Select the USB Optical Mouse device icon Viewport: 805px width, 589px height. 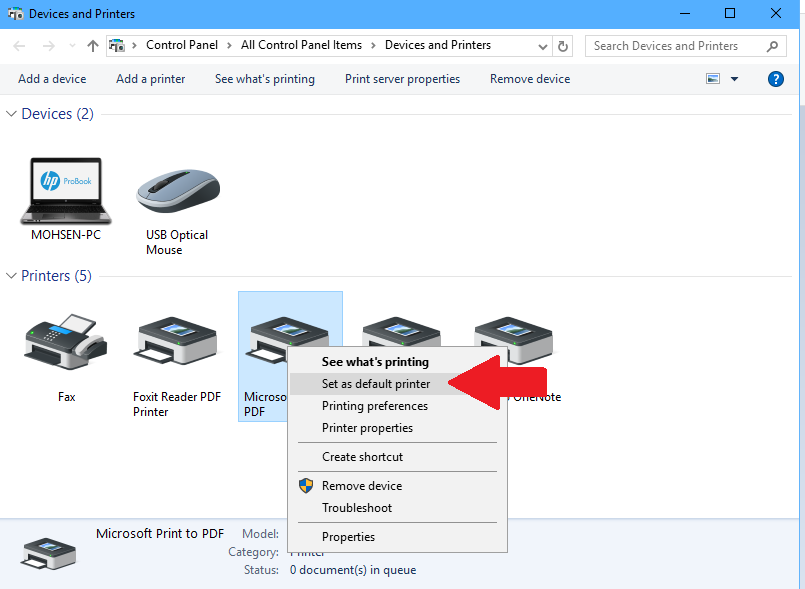[x=178, y=191]
